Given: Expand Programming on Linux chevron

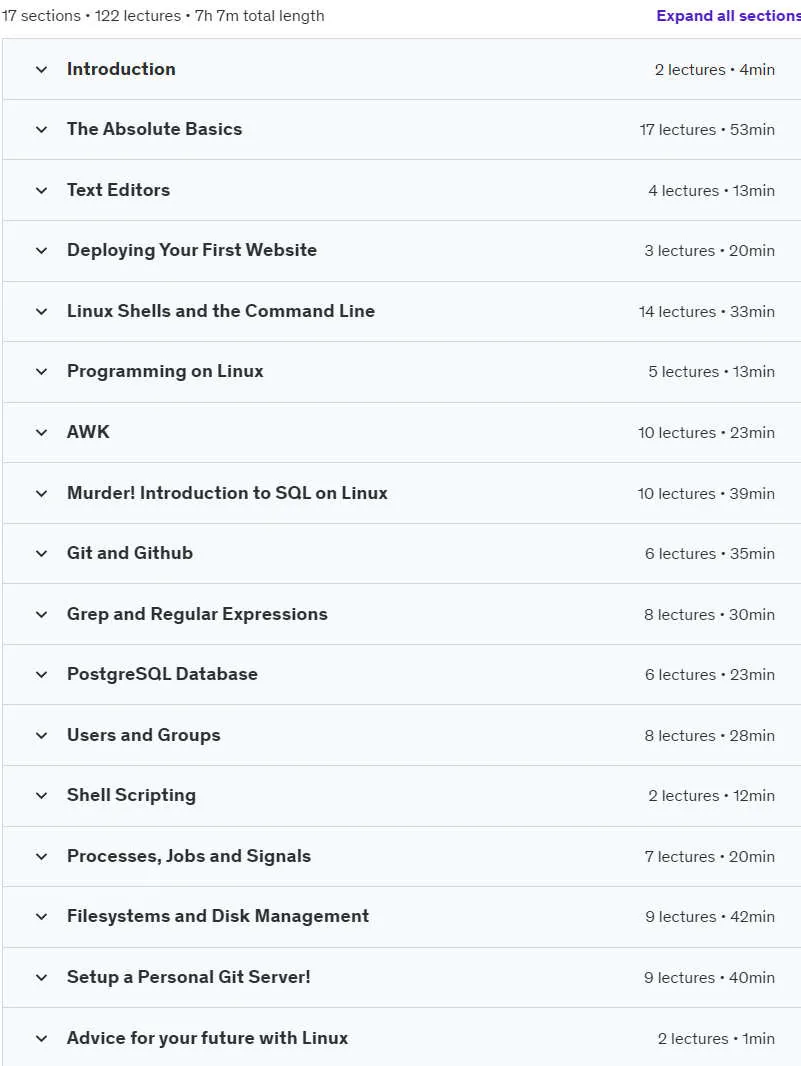Looking at the screenshot, I should [x=41, y=371].
